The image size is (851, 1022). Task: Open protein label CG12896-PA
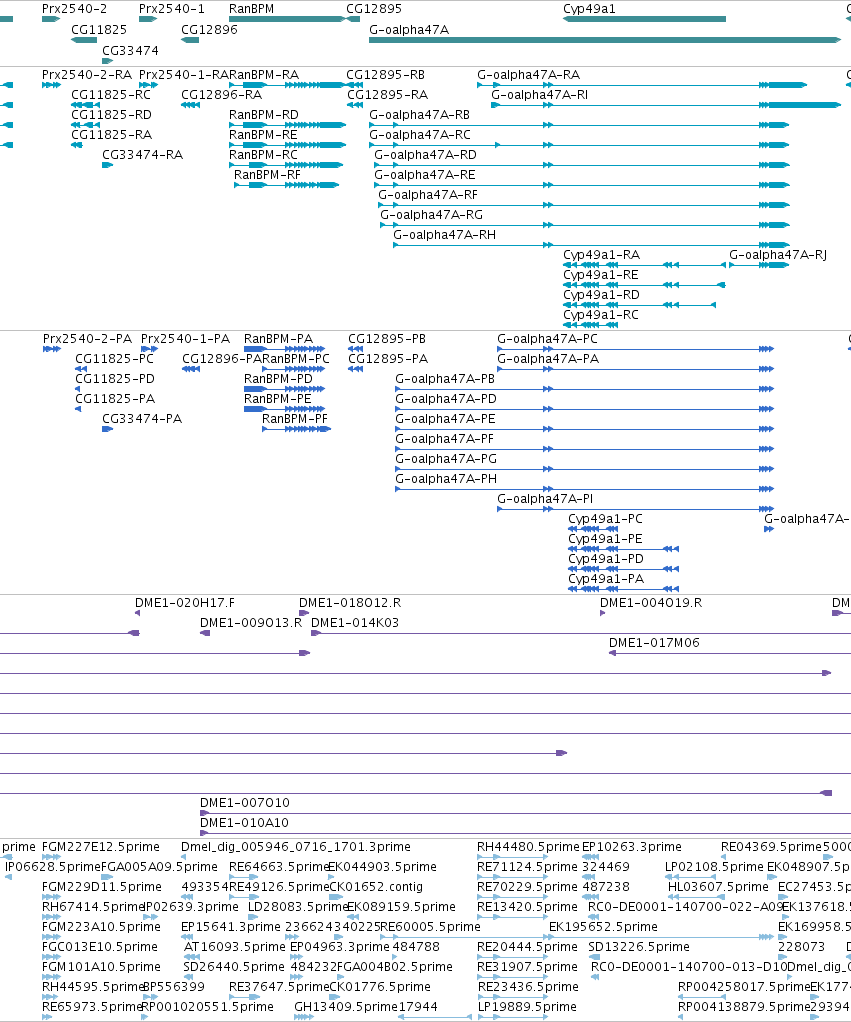(222, 358)
